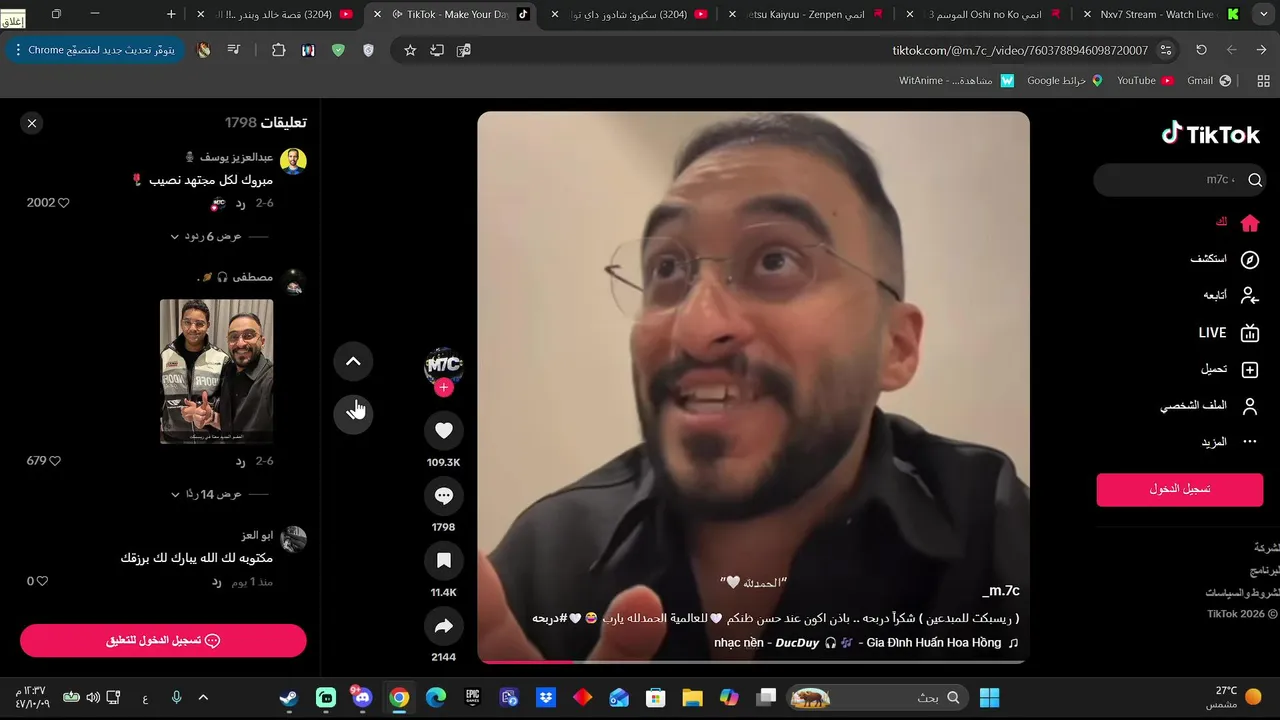
Task: Switch to the قصة خالد ويندر YouTube tab
Action: tap(277, 14)
